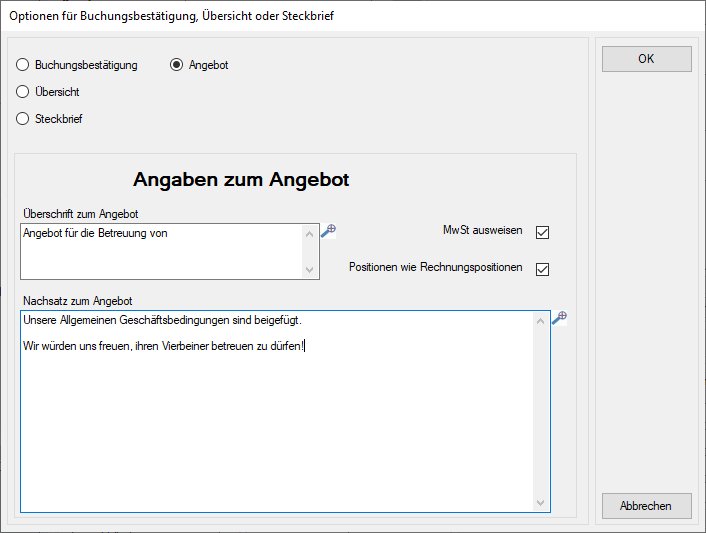
Task: Click the scroll up arrow in the Nachsatz box
Action: pyautogui.click(x=541, y=320)
